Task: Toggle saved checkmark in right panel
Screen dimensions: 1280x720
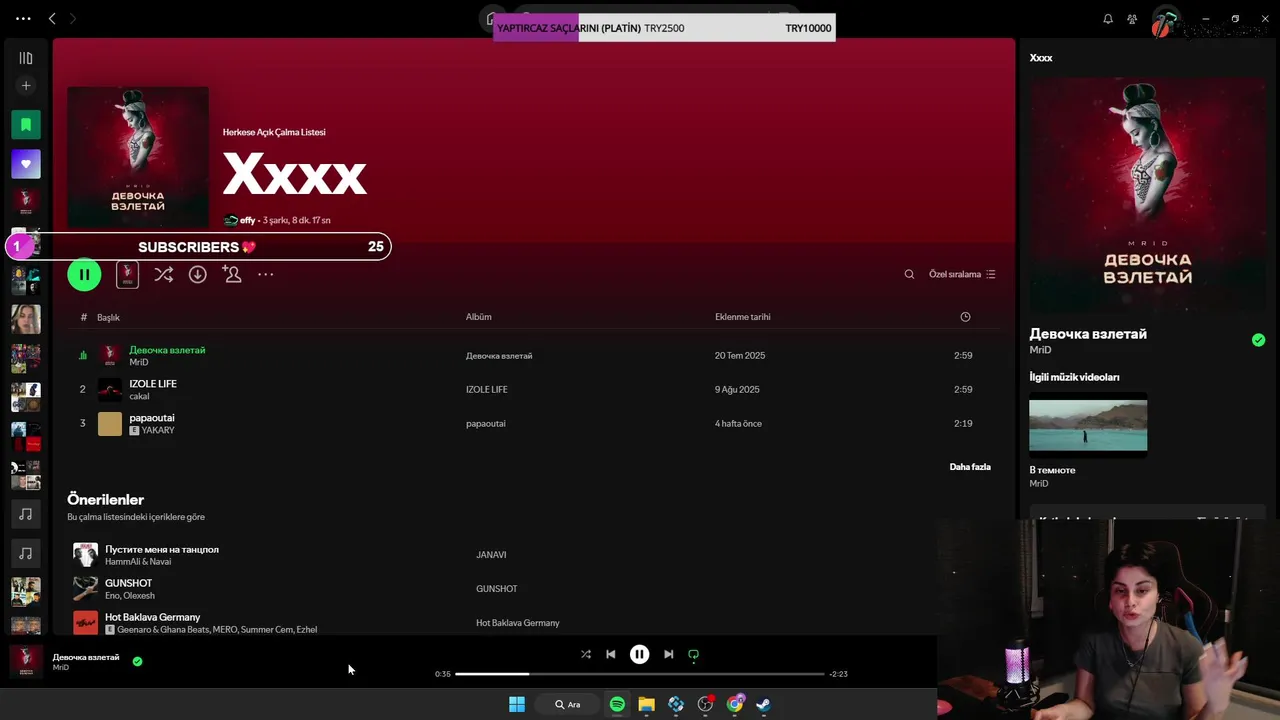Action: coord(1258,340)
